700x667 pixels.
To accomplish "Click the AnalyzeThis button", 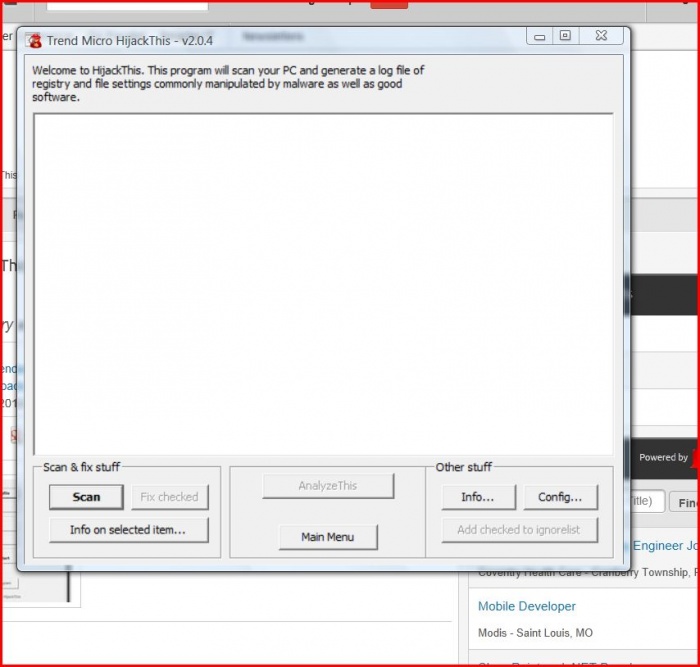I will 328,486.
